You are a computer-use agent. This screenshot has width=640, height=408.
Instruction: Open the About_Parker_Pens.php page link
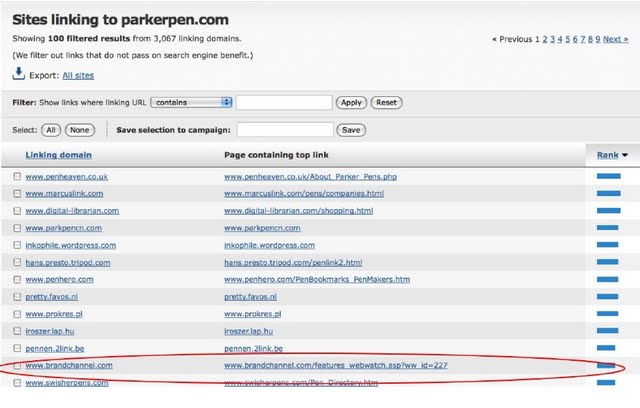(x=310, y=177)
